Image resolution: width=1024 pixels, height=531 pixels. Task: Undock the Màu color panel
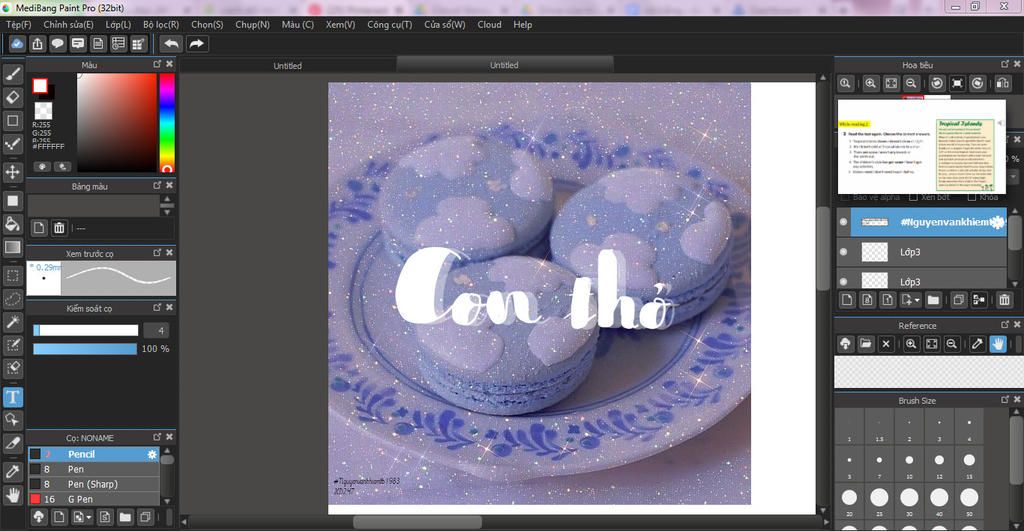pyautogui.click(x=157, y=64)
